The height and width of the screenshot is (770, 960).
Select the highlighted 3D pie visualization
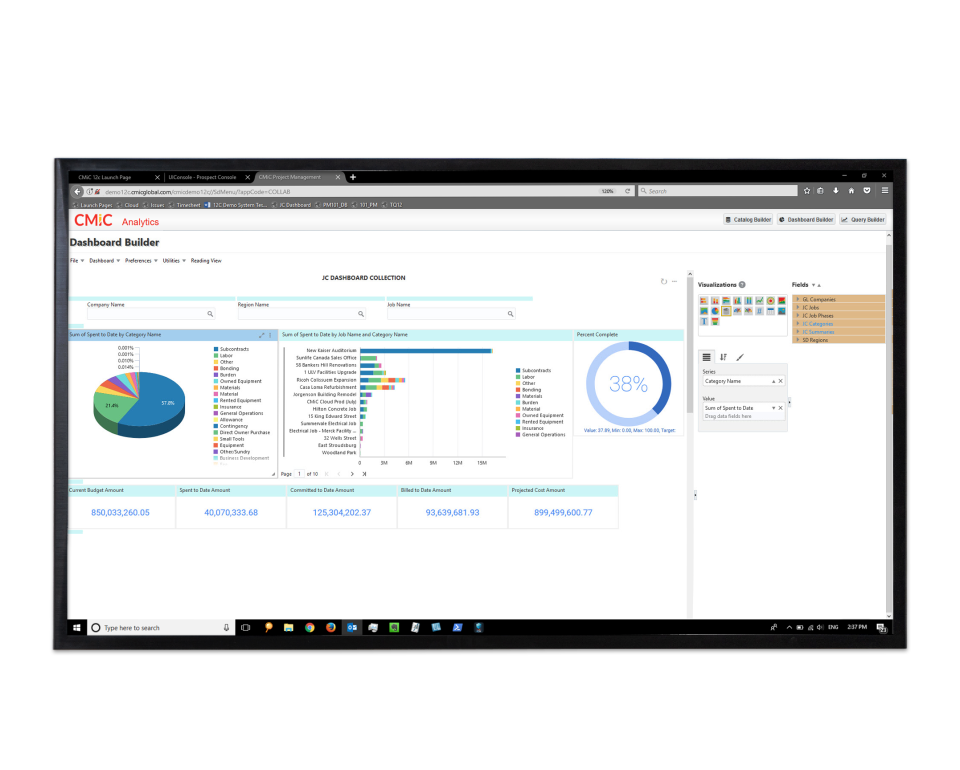(726, 311)
